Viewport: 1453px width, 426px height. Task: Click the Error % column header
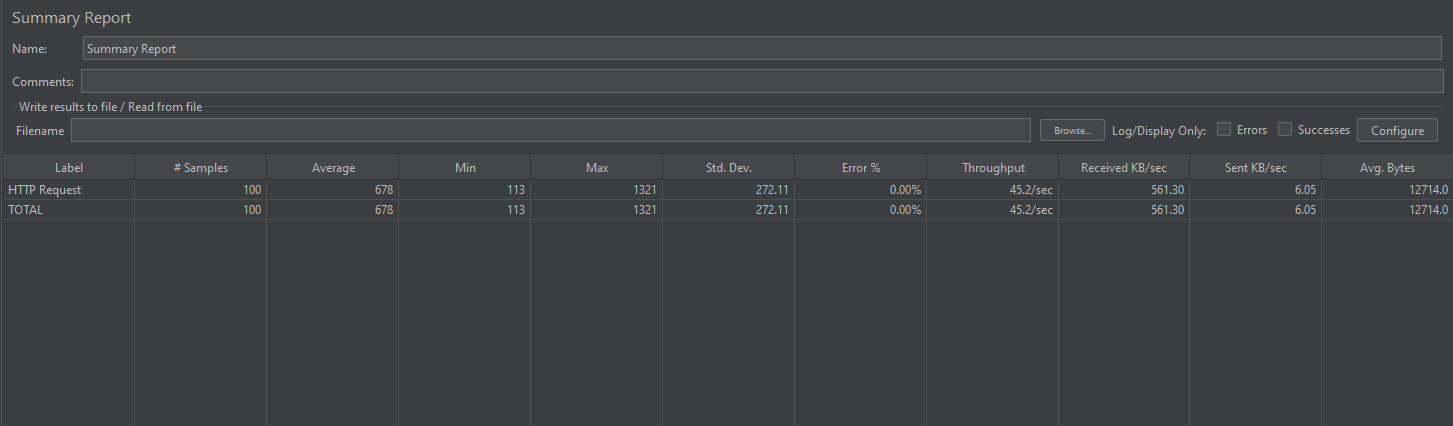(x=861, y=168)
